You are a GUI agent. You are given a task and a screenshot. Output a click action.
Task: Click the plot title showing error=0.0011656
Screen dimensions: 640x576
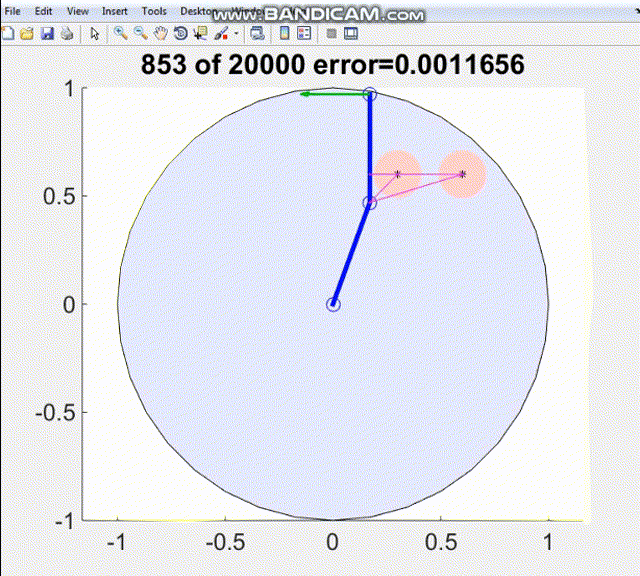[333, 64]
